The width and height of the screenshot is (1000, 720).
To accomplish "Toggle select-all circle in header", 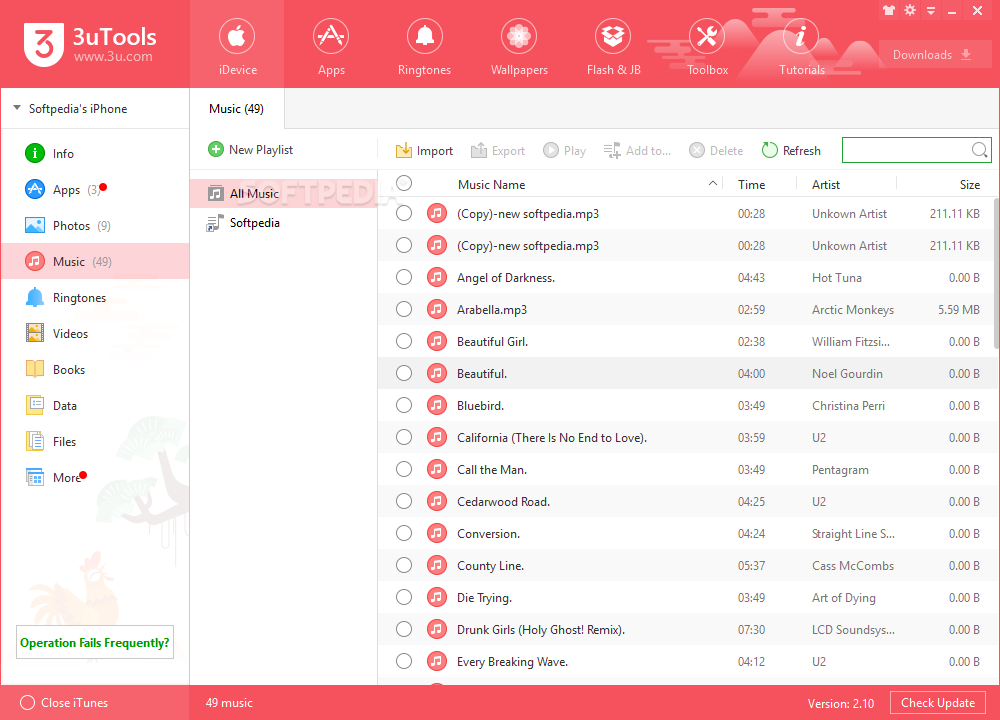I will pos(404,184).
